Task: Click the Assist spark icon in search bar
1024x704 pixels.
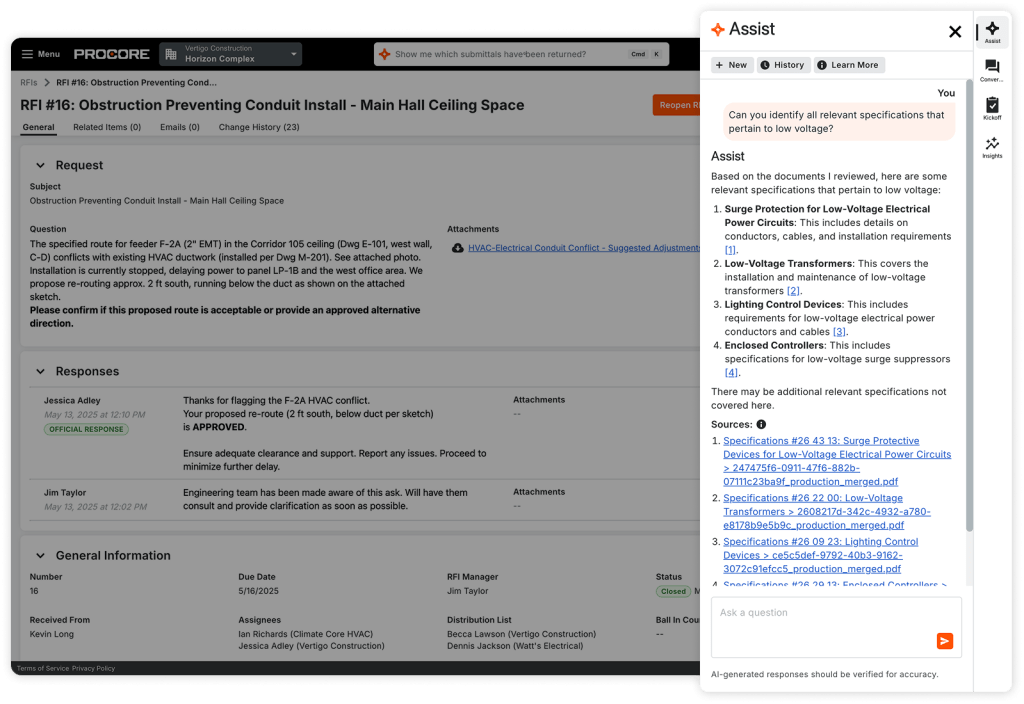Action: coord(385,54)
